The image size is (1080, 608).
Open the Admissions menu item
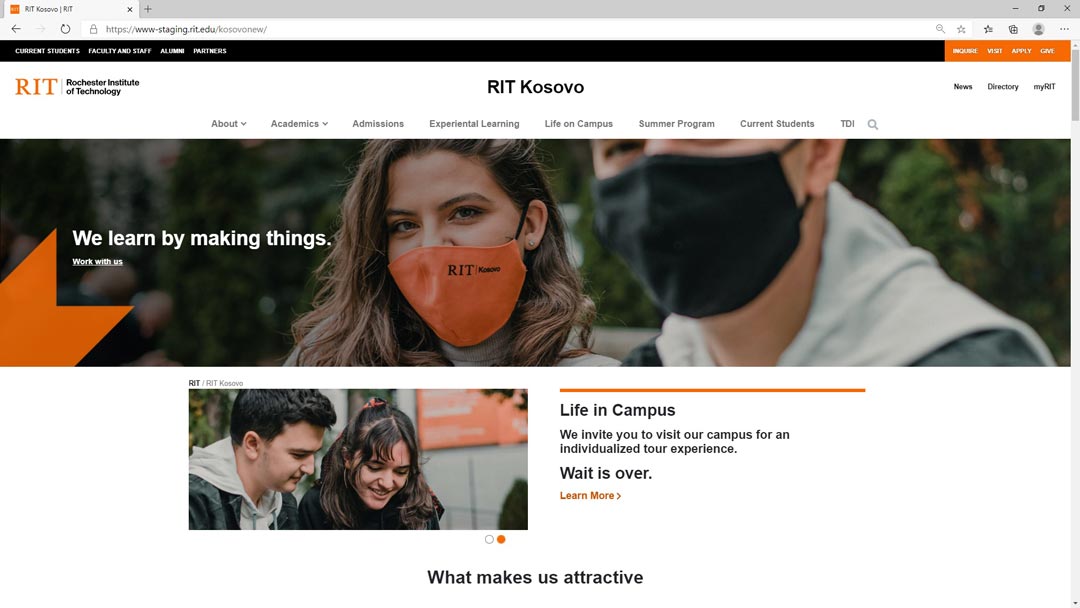pos(378,124)
